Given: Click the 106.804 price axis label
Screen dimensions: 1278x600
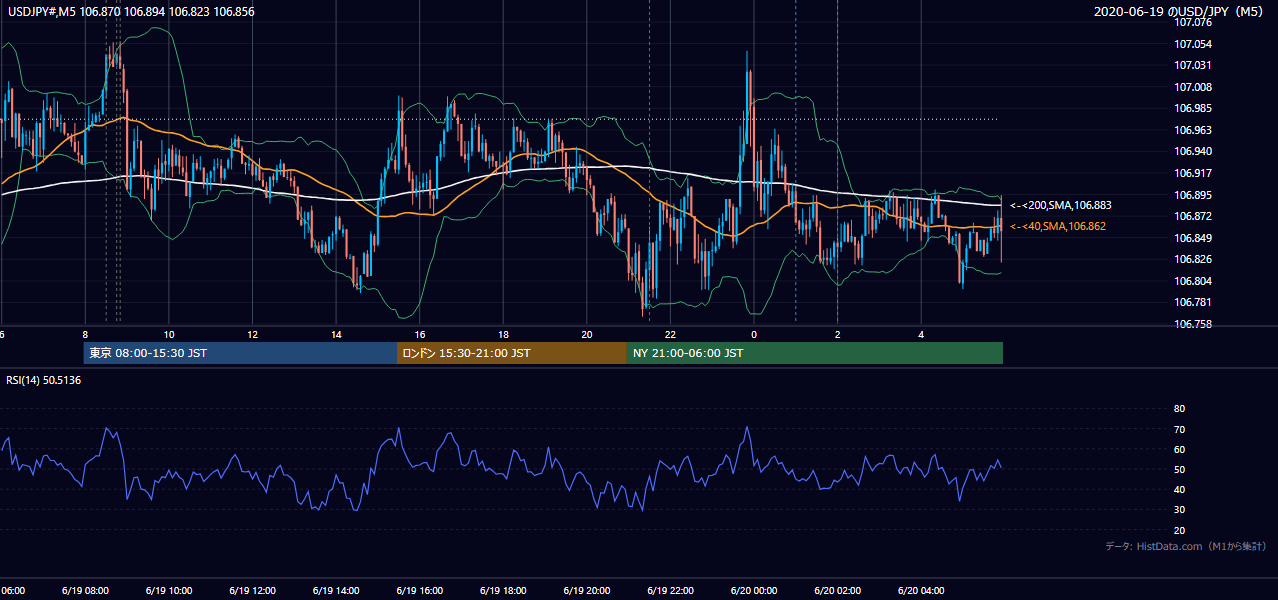Looking at the screenshot, I should 1193,281.
